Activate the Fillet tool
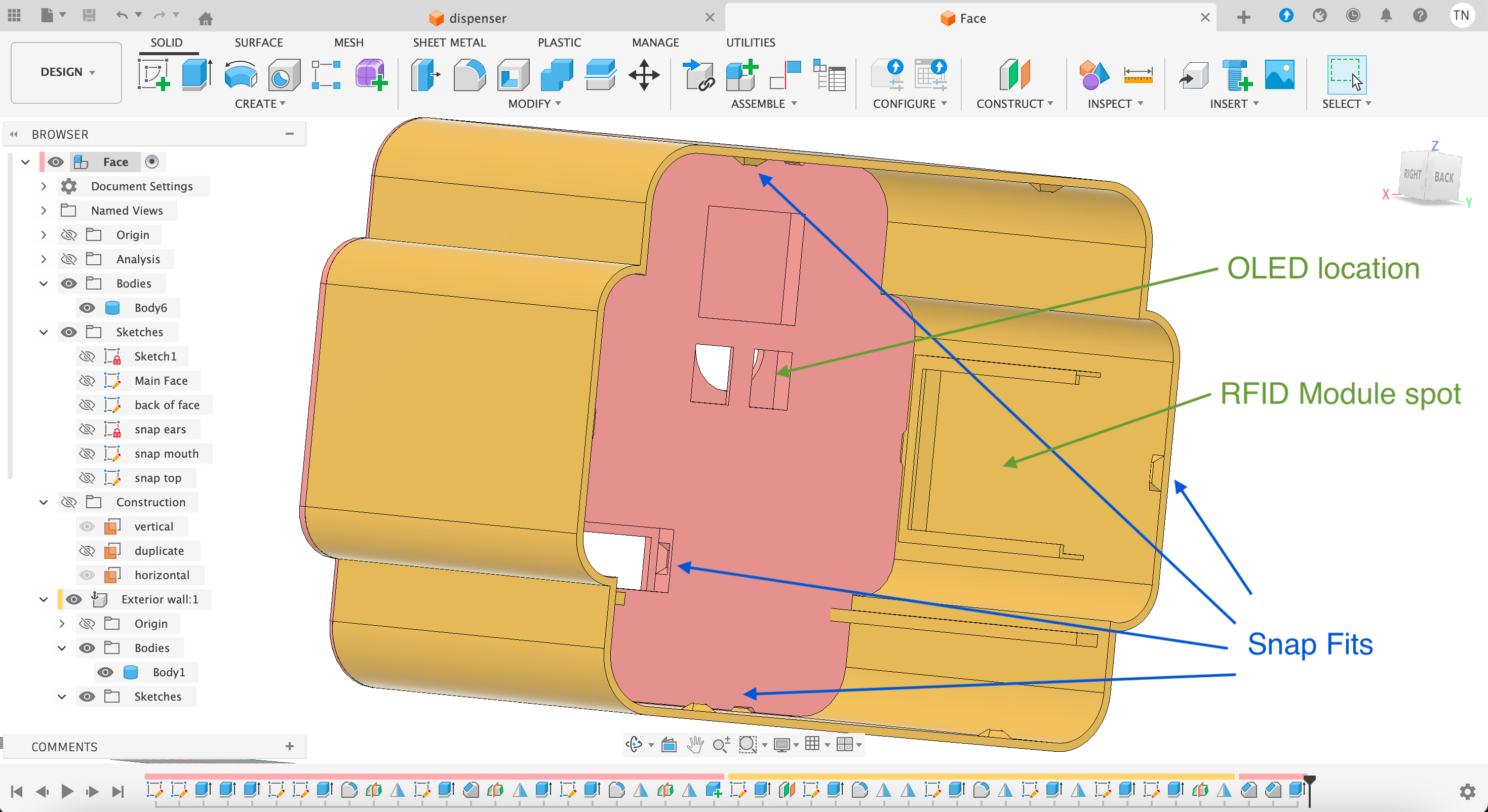Viewport: 1488px width, 812px height. coord(469,75)
